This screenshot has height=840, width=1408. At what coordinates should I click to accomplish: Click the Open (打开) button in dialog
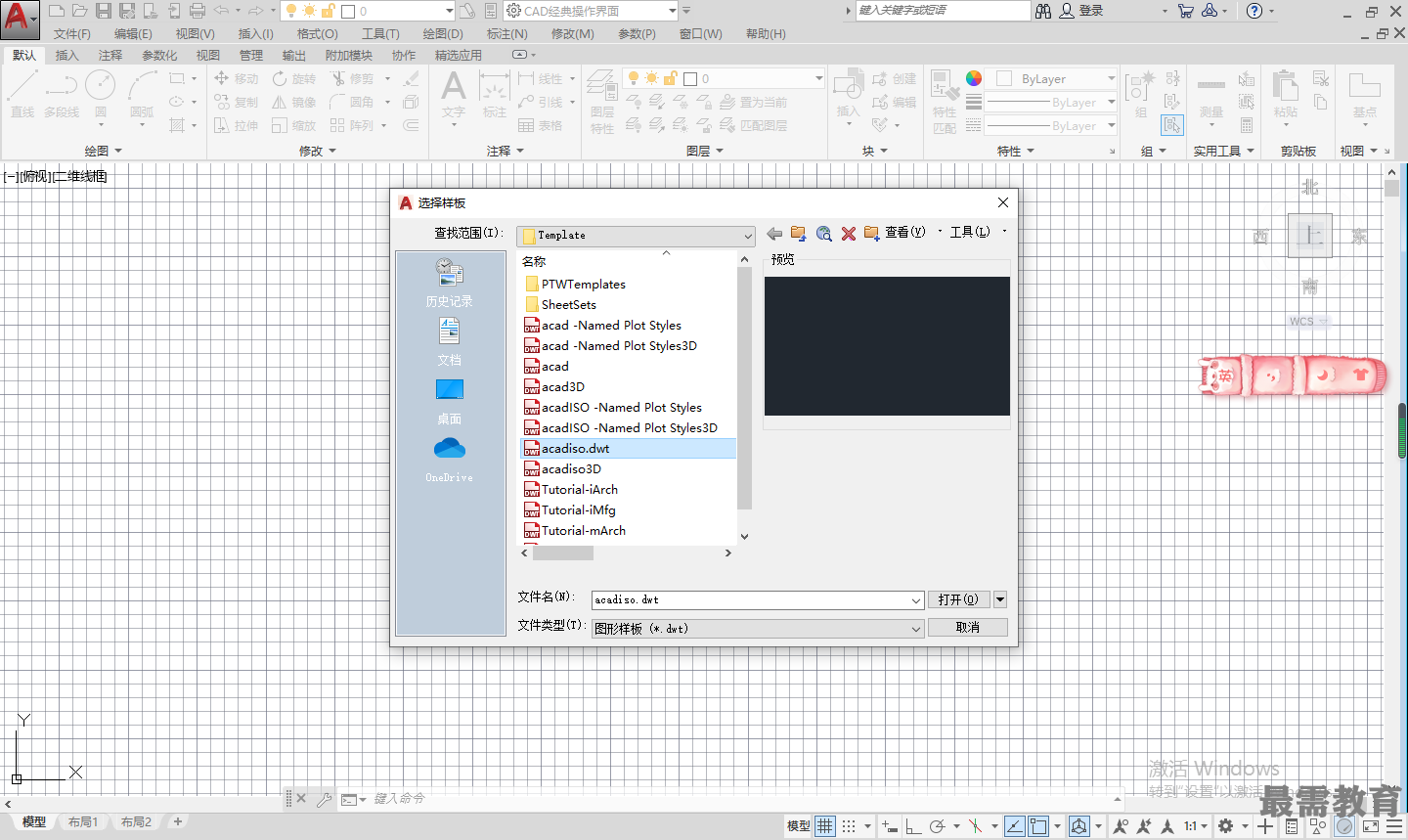pos(958,599)
